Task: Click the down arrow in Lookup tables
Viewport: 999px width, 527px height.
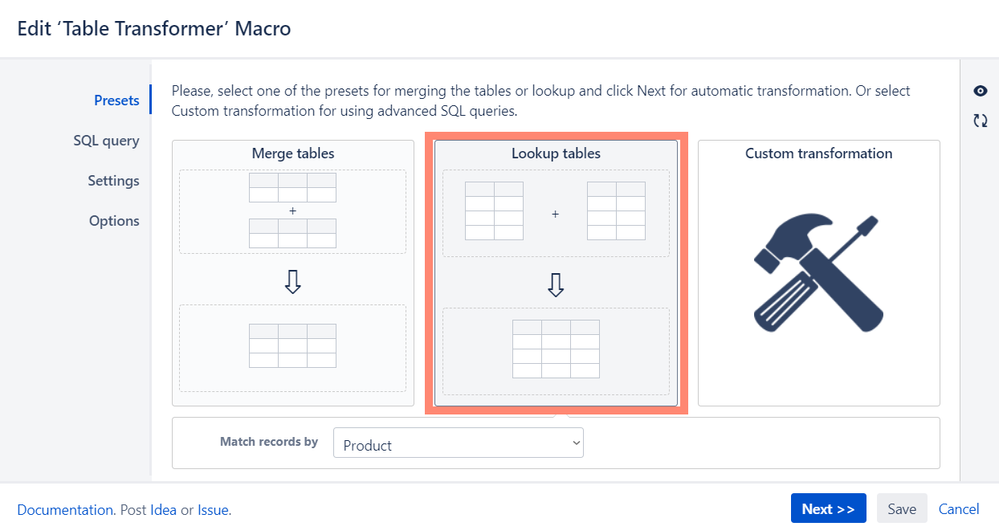Action: [x=556, y=285]
